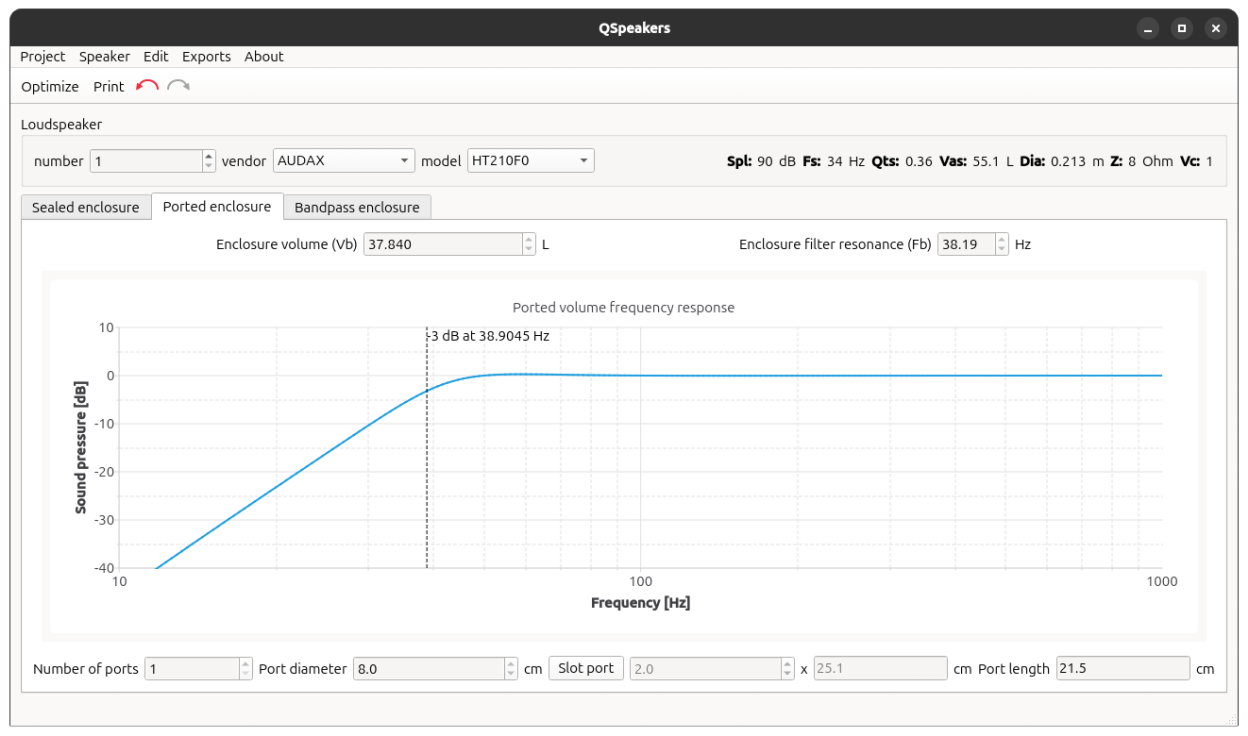Click the Enclosure filter resonance (Fb) field

[965, 244]
